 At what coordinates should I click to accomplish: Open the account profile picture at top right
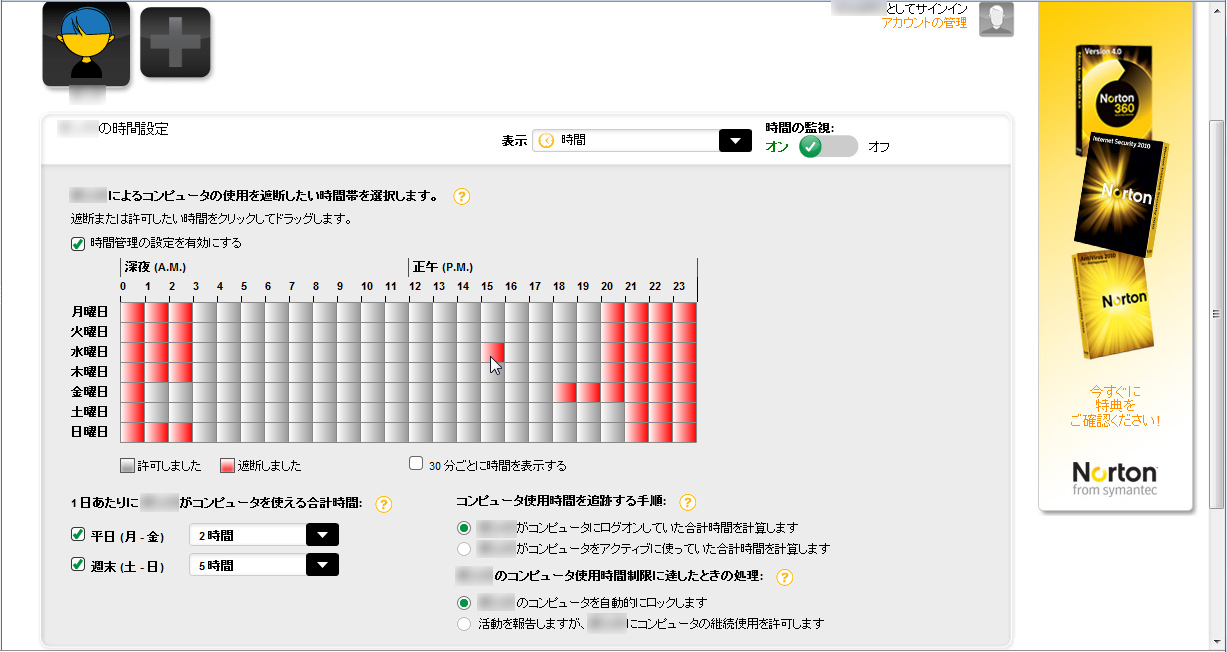coord(996,19)
